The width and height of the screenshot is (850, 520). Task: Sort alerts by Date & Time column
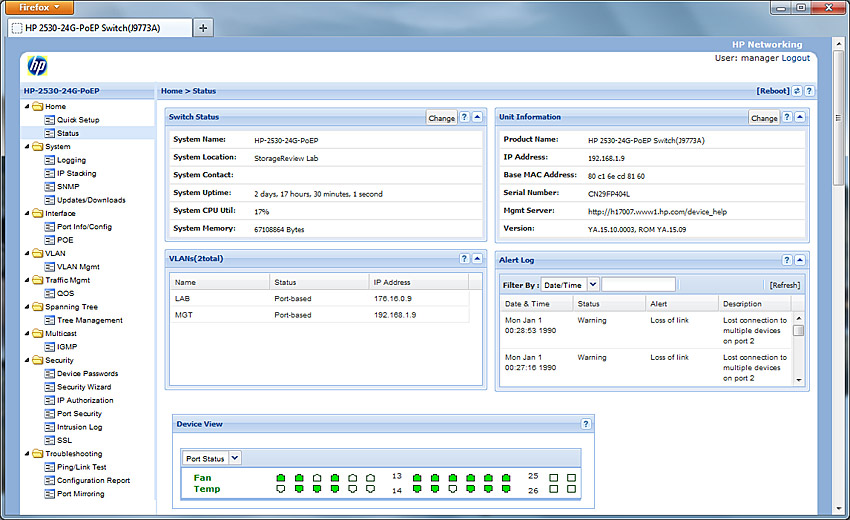click(536, 304)
